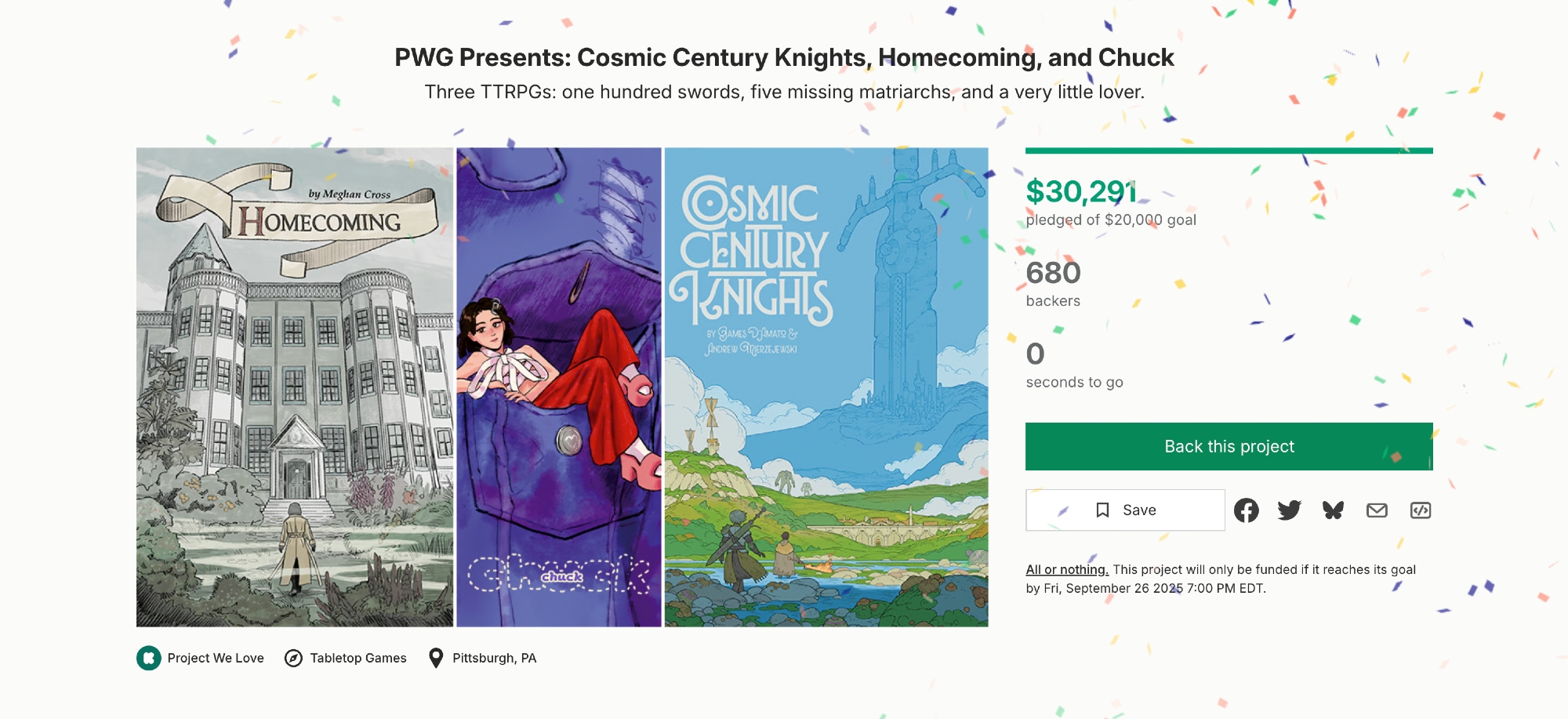This screenshot has width=1568, height=719.
Task: Open the Pittsburgh, PA location link
Action: [495, 658]
